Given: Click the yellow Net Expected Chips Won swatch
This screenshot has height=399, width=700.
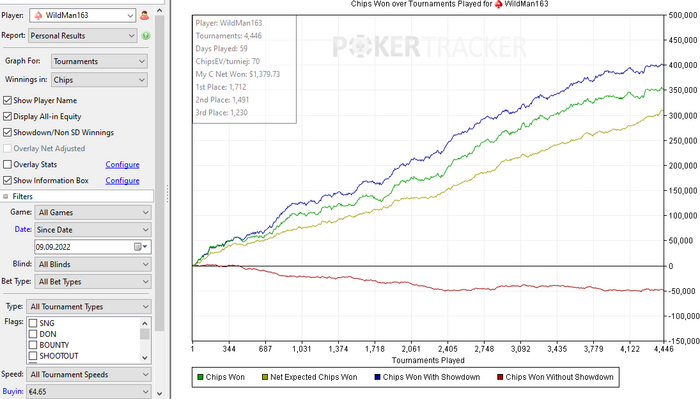Looking at the screenshot, I should coord(265,377).
